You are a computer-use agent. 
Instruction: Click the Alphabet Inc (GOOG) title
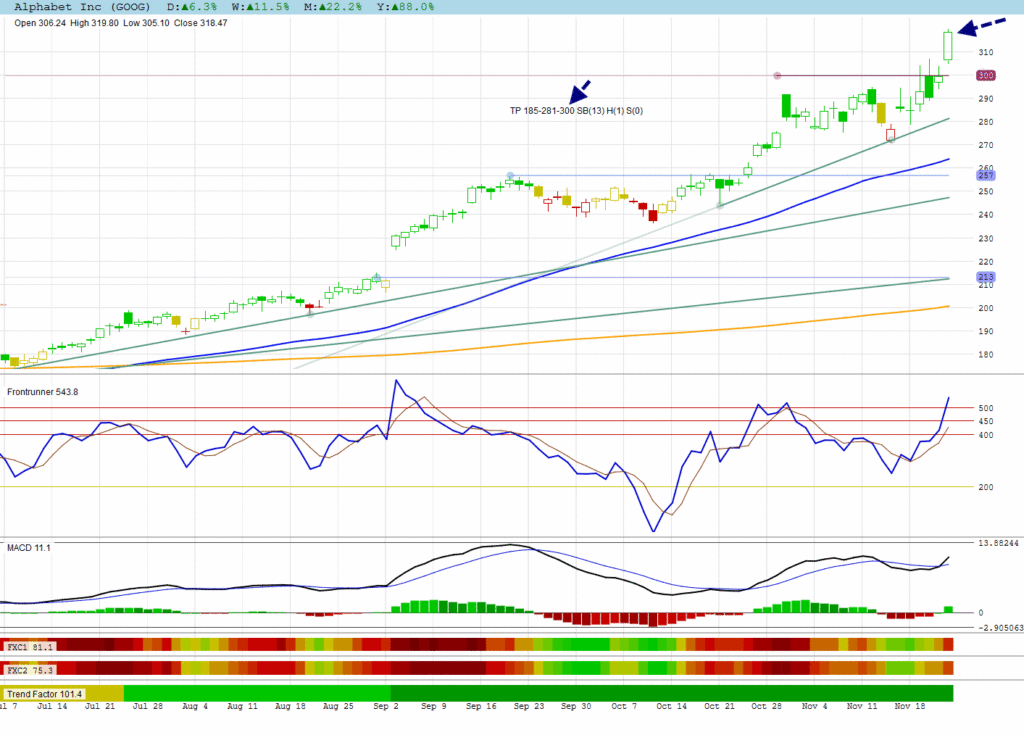point(82,6)
